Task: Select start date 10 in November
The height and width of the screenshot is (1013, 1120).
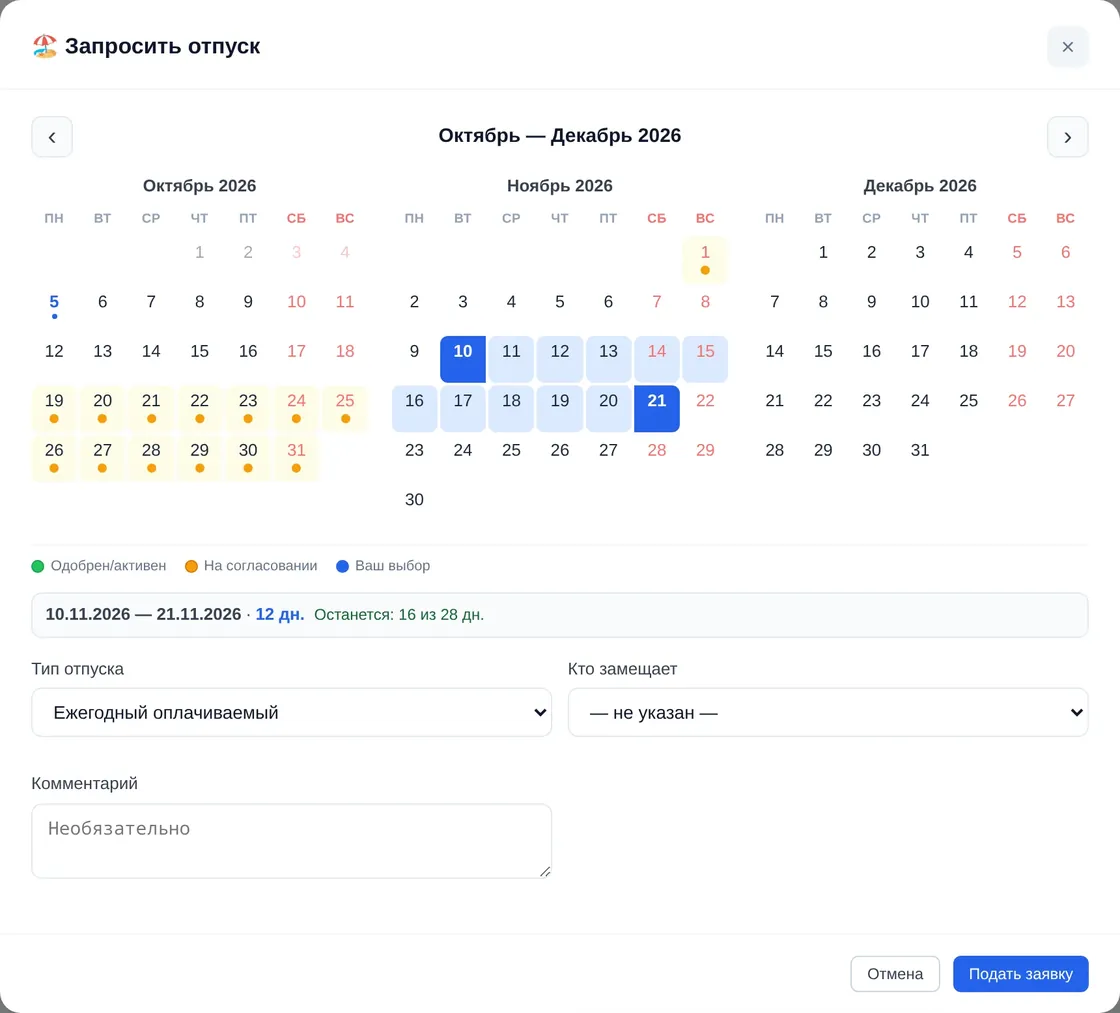Action: coord(463,359)
